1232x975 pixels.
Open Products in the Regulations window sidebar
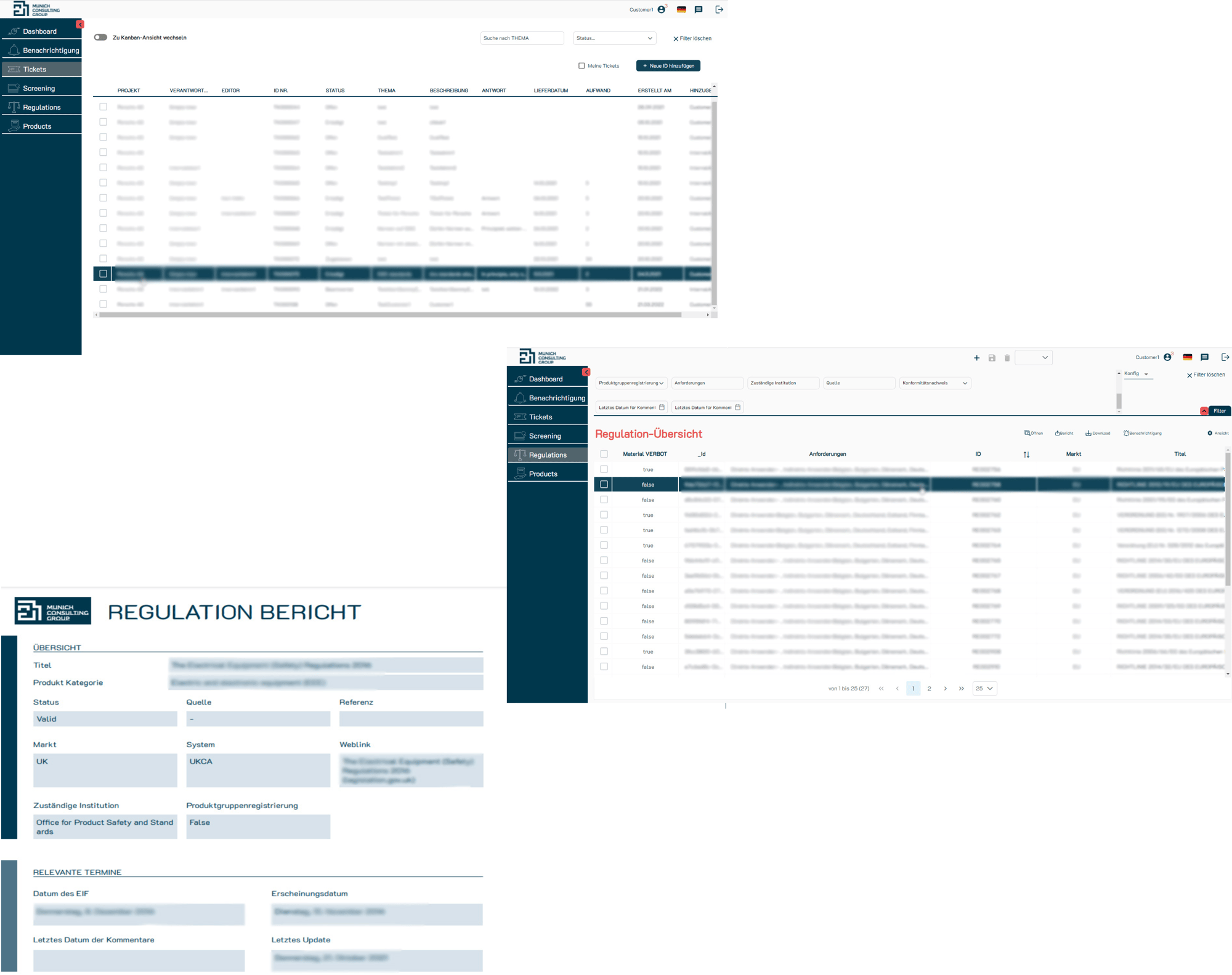click(x=547, y=474)
